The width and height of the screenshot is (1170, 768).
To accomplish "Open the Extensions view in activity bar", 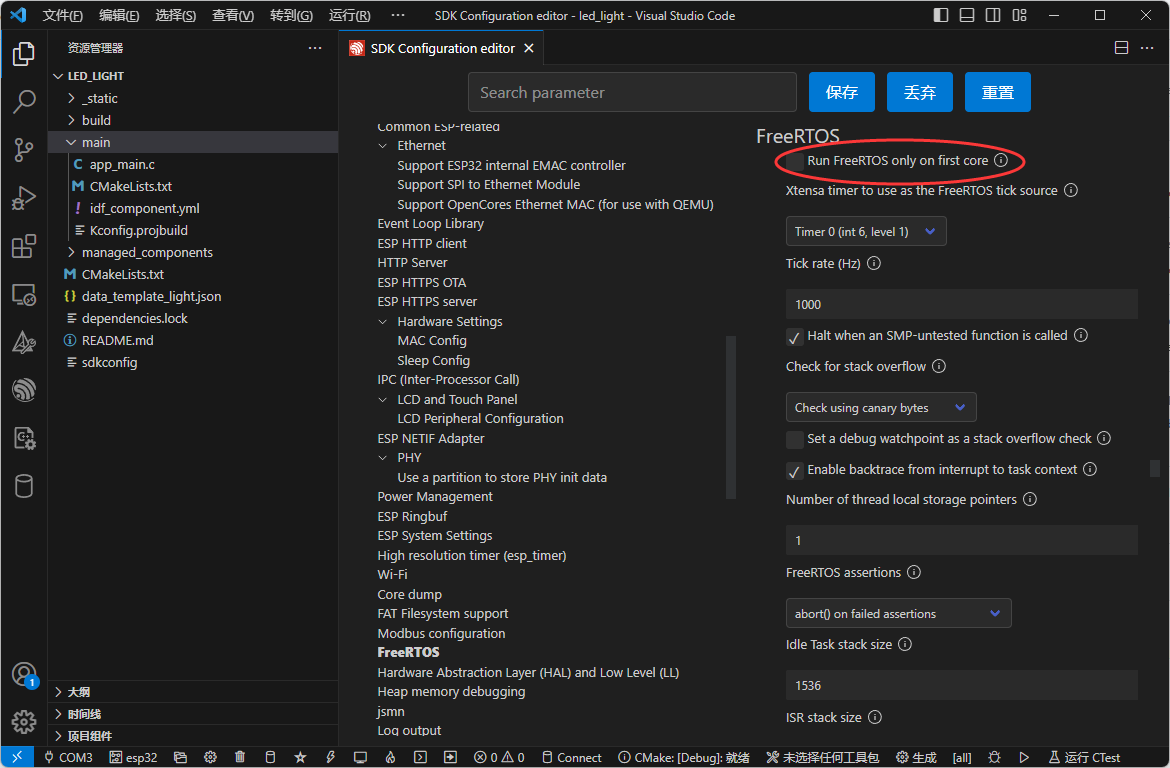I will (23, 245).
